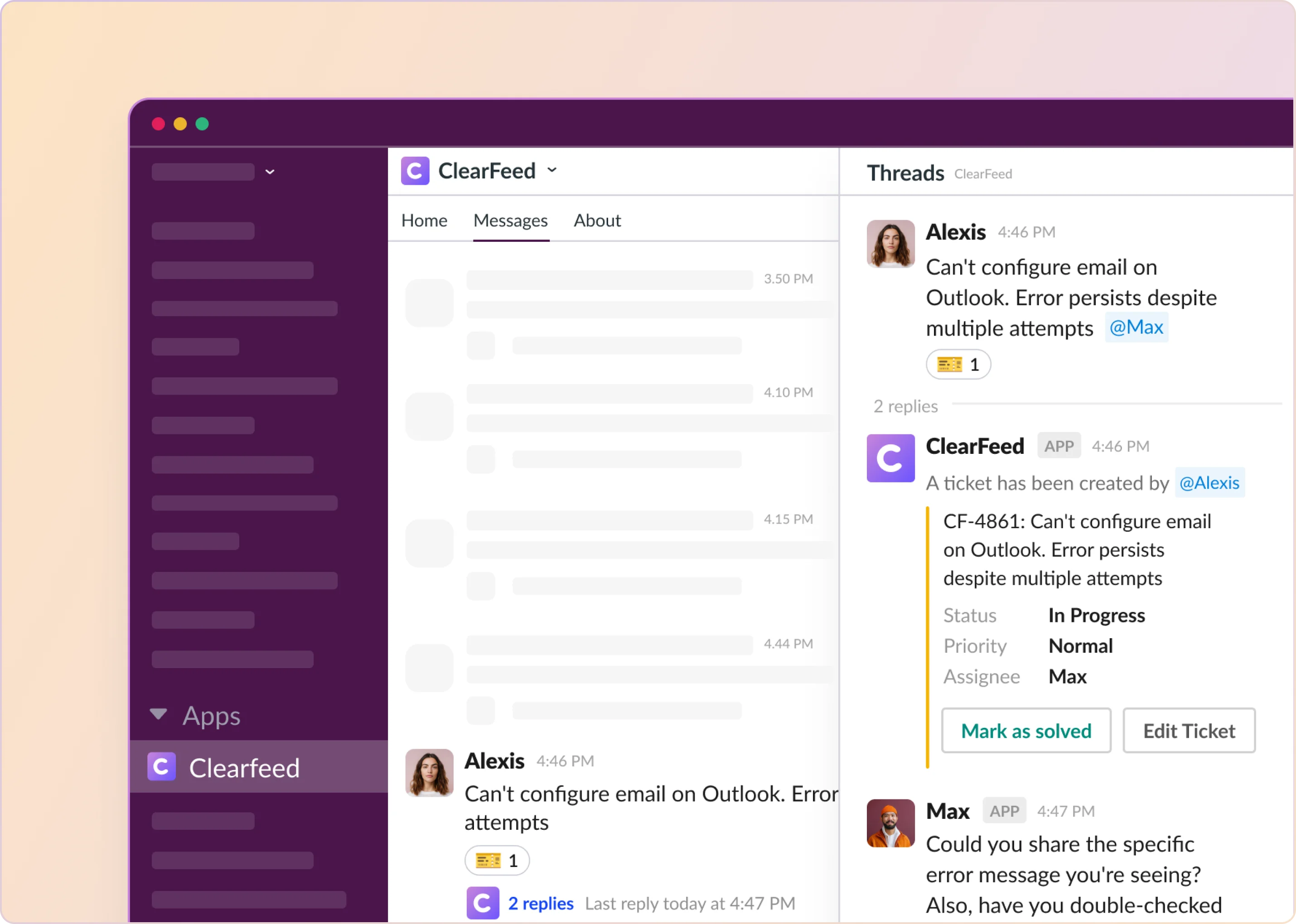The width and height of the screenshot is (1296, 924).
Task: Click the @Max mention in Alexis's message
Action: coord(1136,327)
